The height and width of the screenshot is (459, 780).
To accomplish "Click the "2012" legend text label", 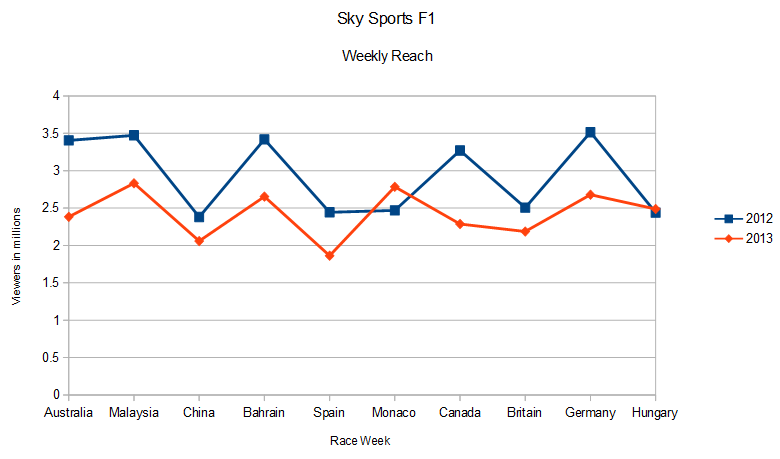I will pos(757,218).
